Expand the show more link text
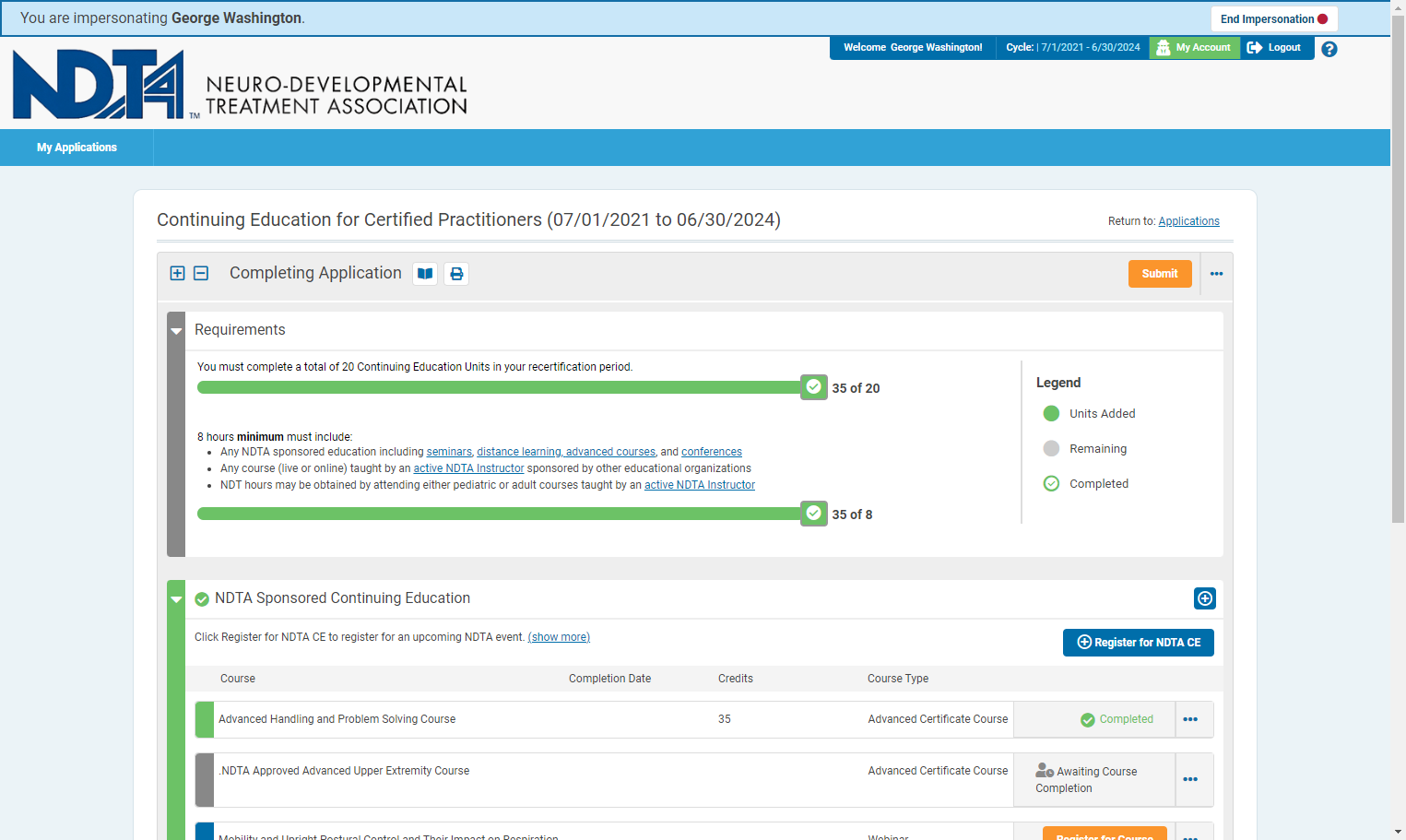This screenshot has width=1406, height=840. [x=559, y=637]
